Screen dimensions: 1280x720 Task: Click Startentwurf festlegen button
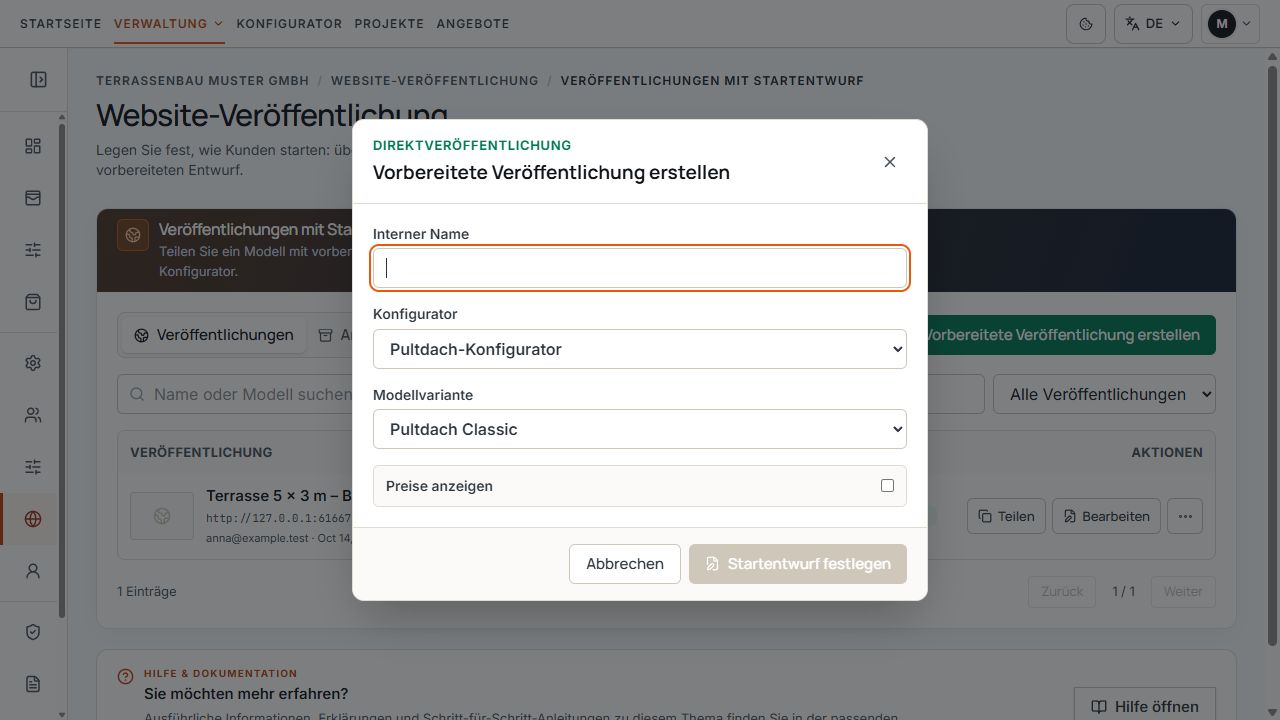coord(798,564)
